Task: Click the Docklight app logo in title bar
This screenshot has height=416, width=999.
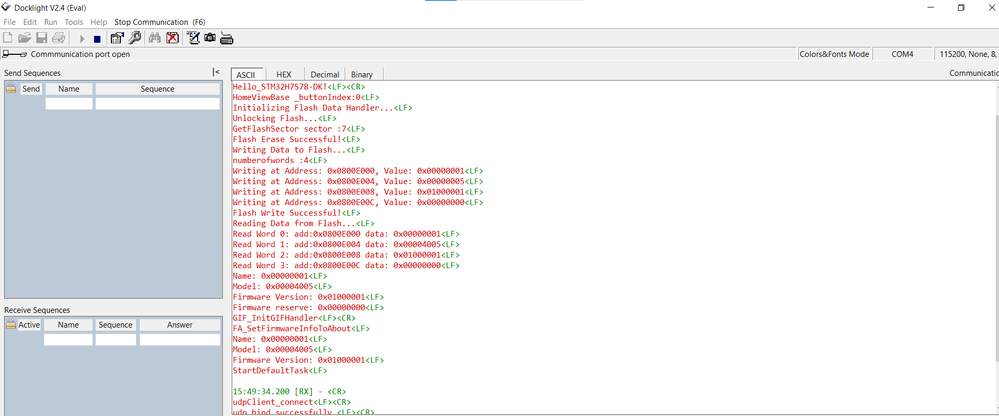Action: click(7, 7)
